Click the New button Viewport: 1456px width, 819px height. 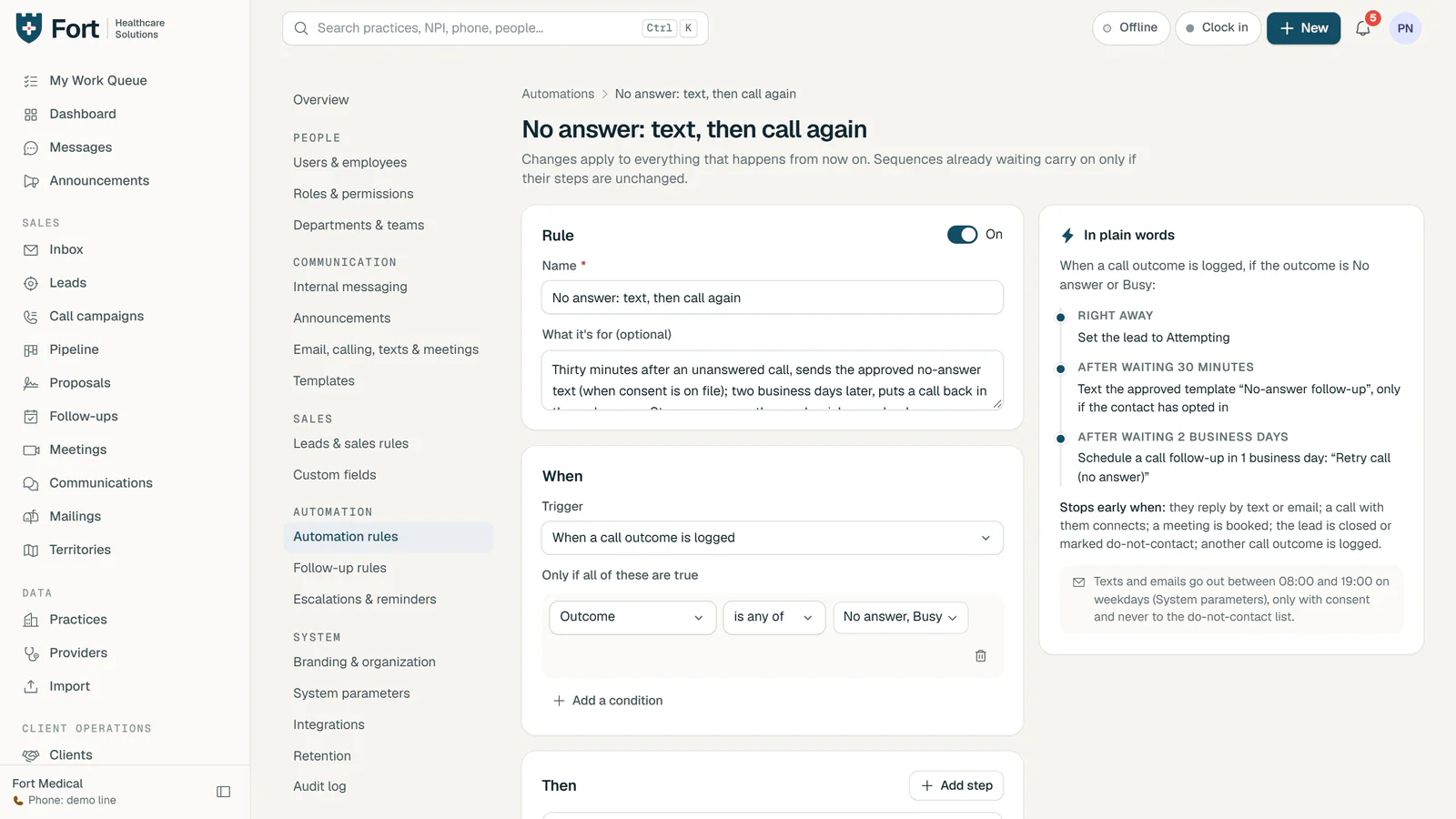pyautogui.click(x=1303, y=28)
